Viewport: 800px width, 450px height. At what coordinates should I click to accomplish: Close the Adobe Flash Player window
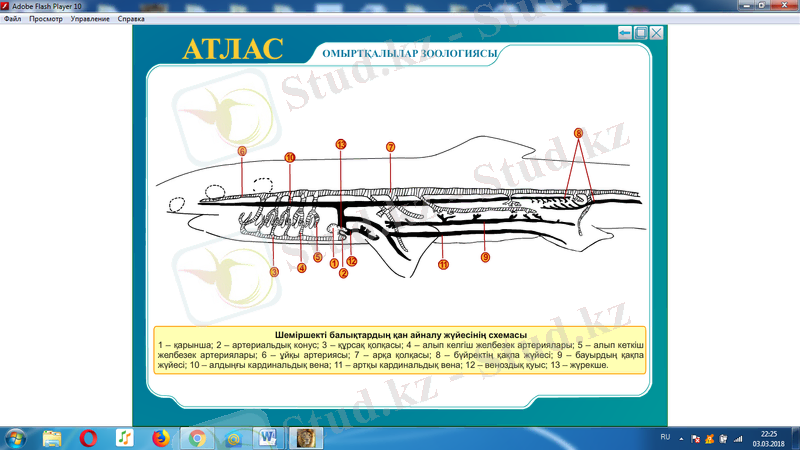pyautogui.click(x=785, y=5)
